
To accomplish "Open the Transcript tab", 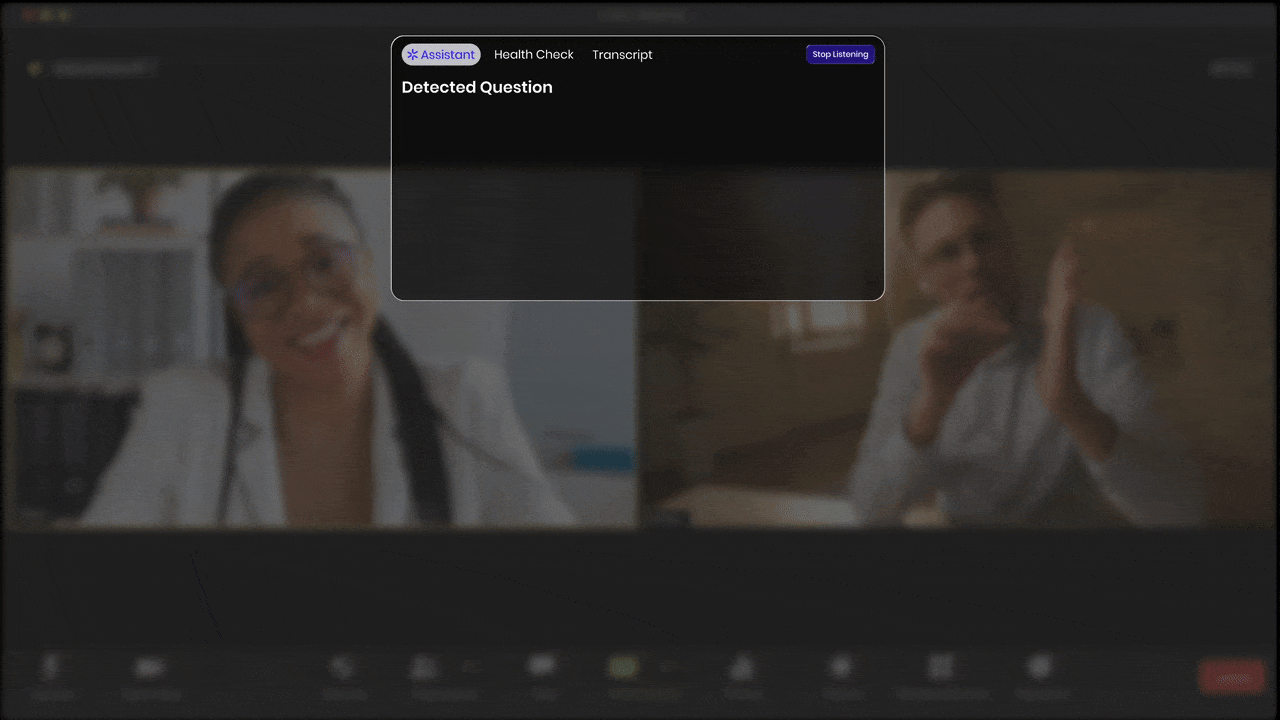I will click(x=622, y=55).
